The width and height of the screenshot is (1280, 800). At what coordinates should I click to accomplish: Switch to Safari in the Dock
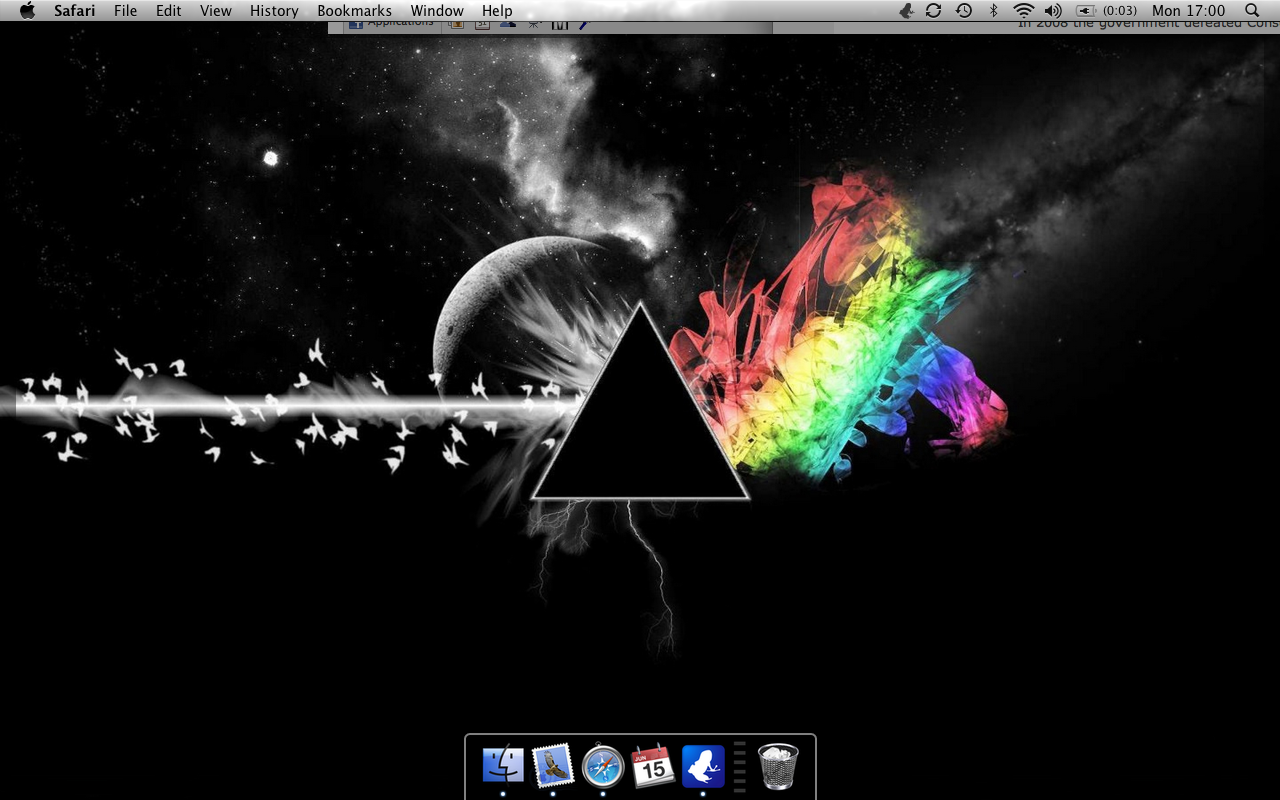click(603, 767)
